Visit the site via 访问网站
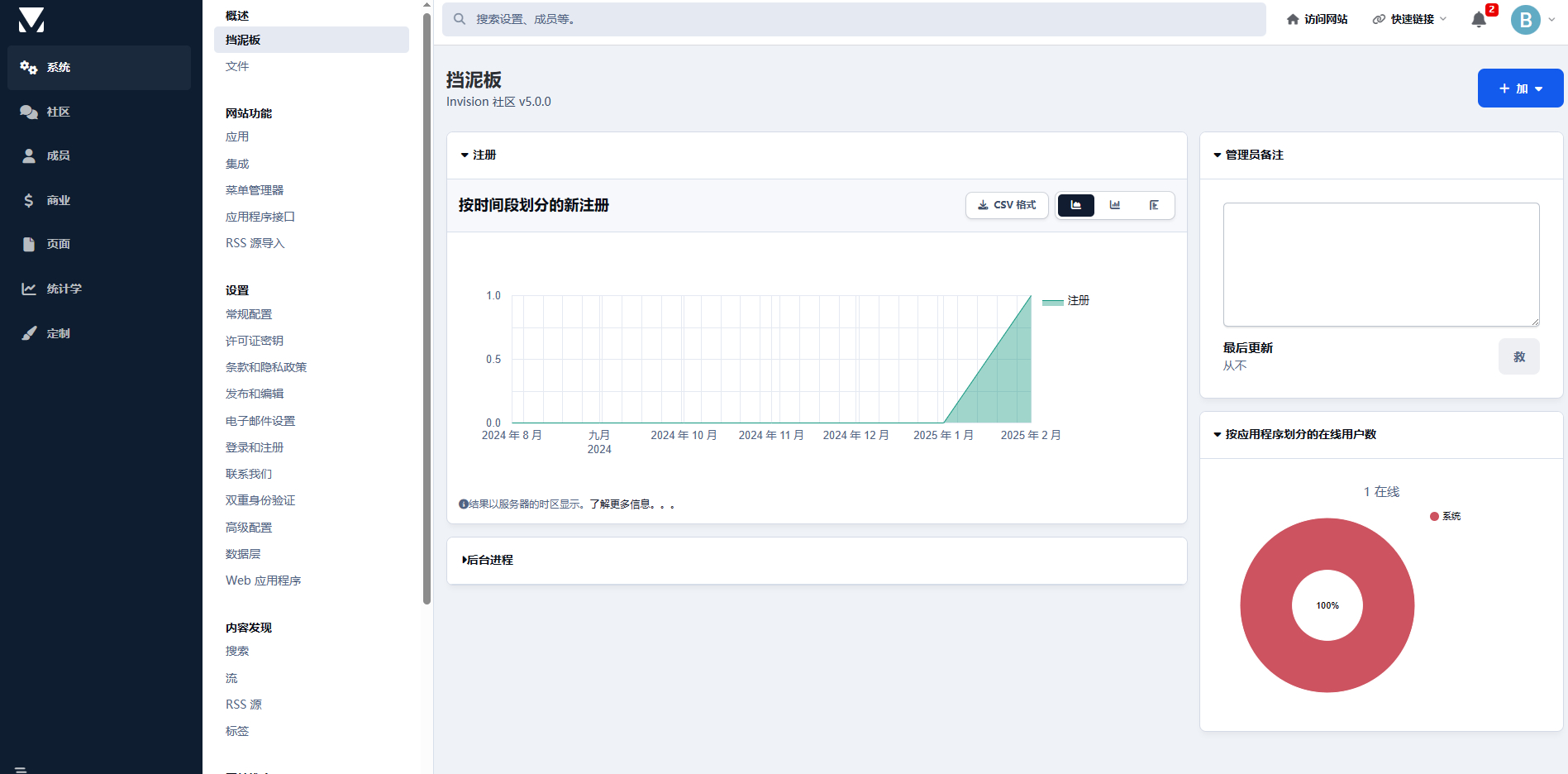 click(1317, 18)
